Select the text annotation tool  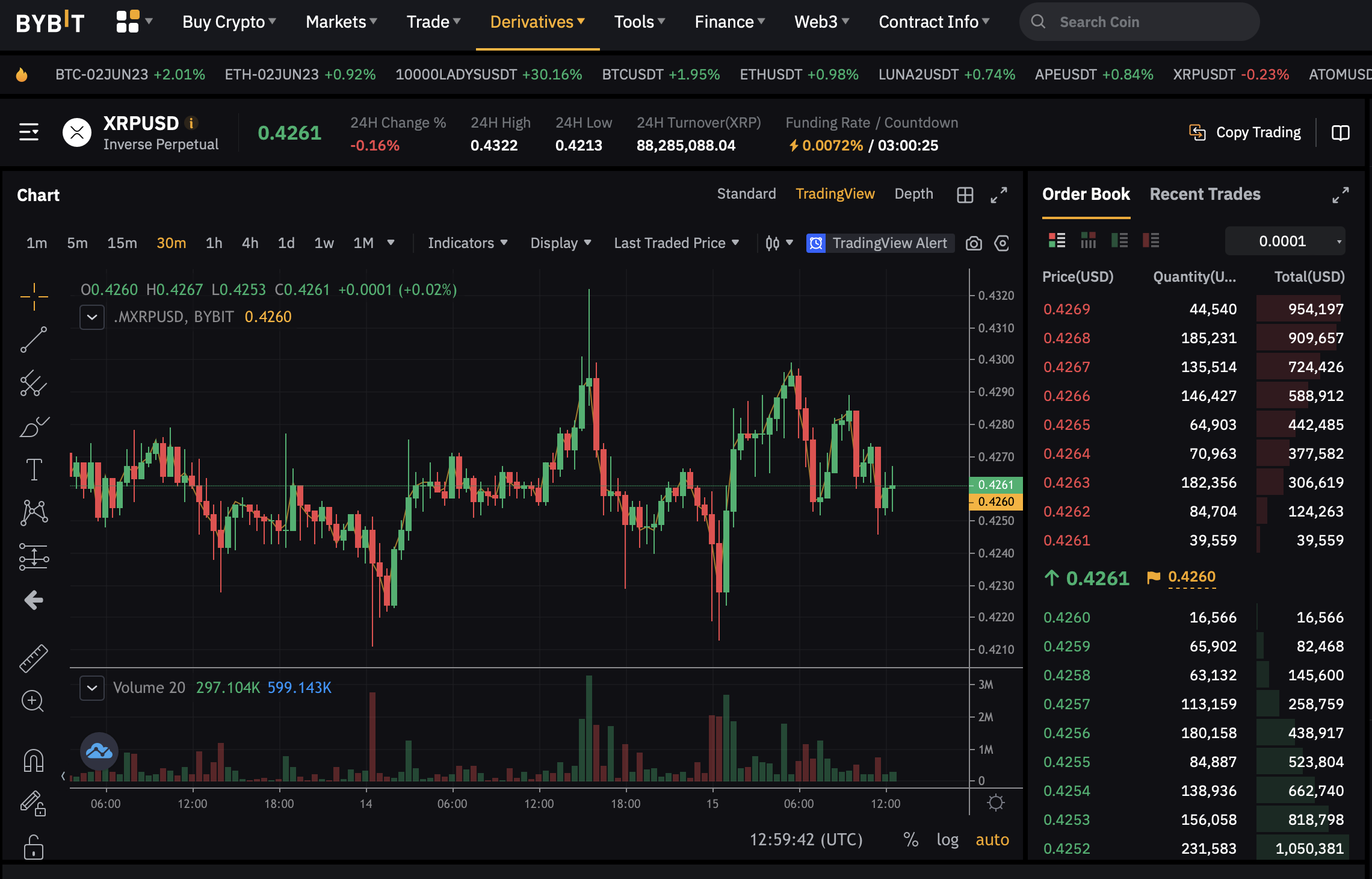coord(34,470)
